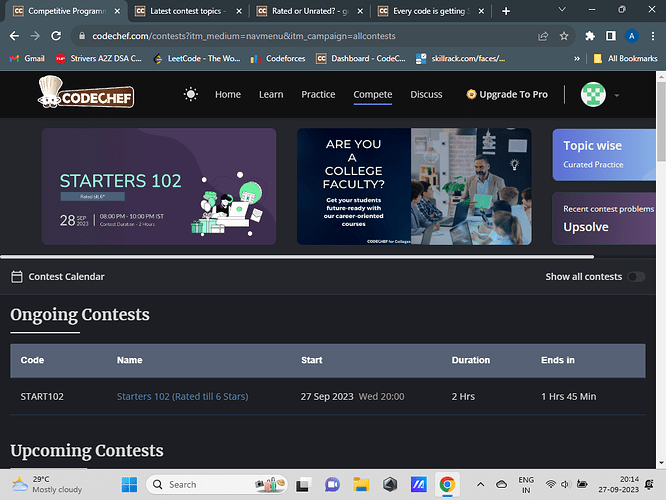The image size is (666, 500).
Task: Open the Home nav item
Action: click(x=228, y=94)
